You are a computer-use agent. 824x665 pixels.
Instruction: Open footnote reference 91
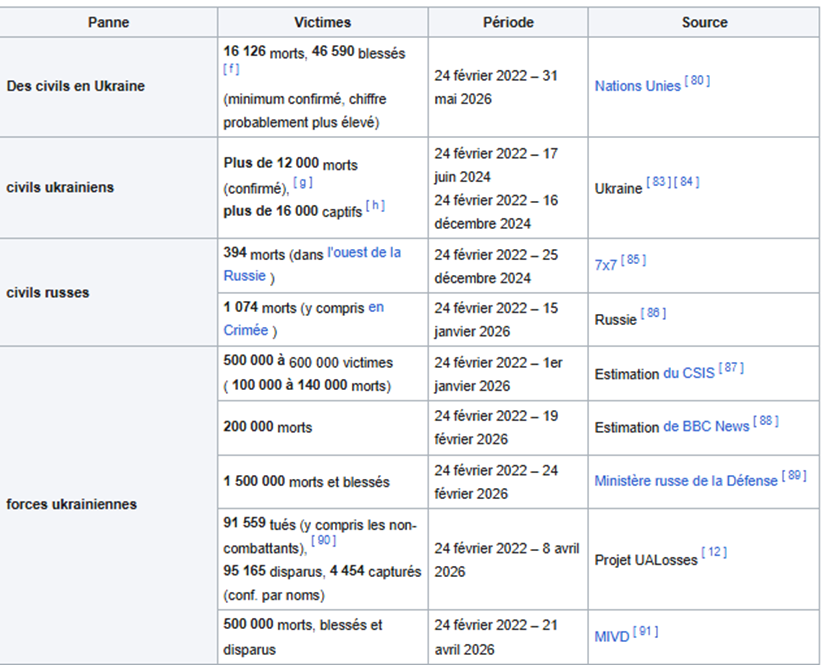[x=646, y=631]
